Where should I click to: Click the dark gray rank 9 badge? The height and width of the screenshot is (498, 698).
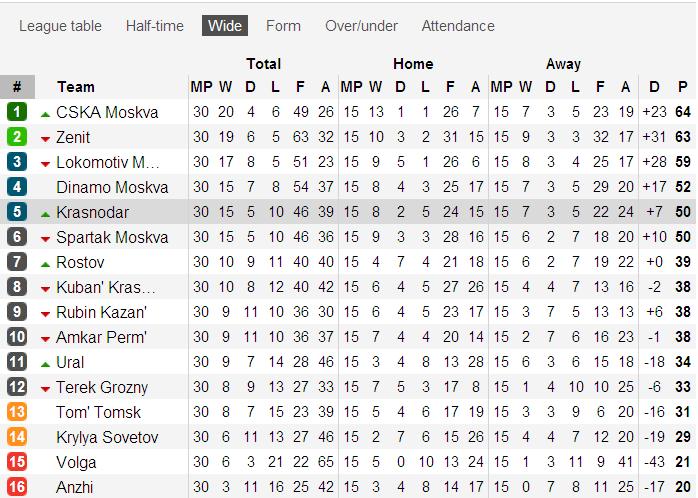(17, 312)
